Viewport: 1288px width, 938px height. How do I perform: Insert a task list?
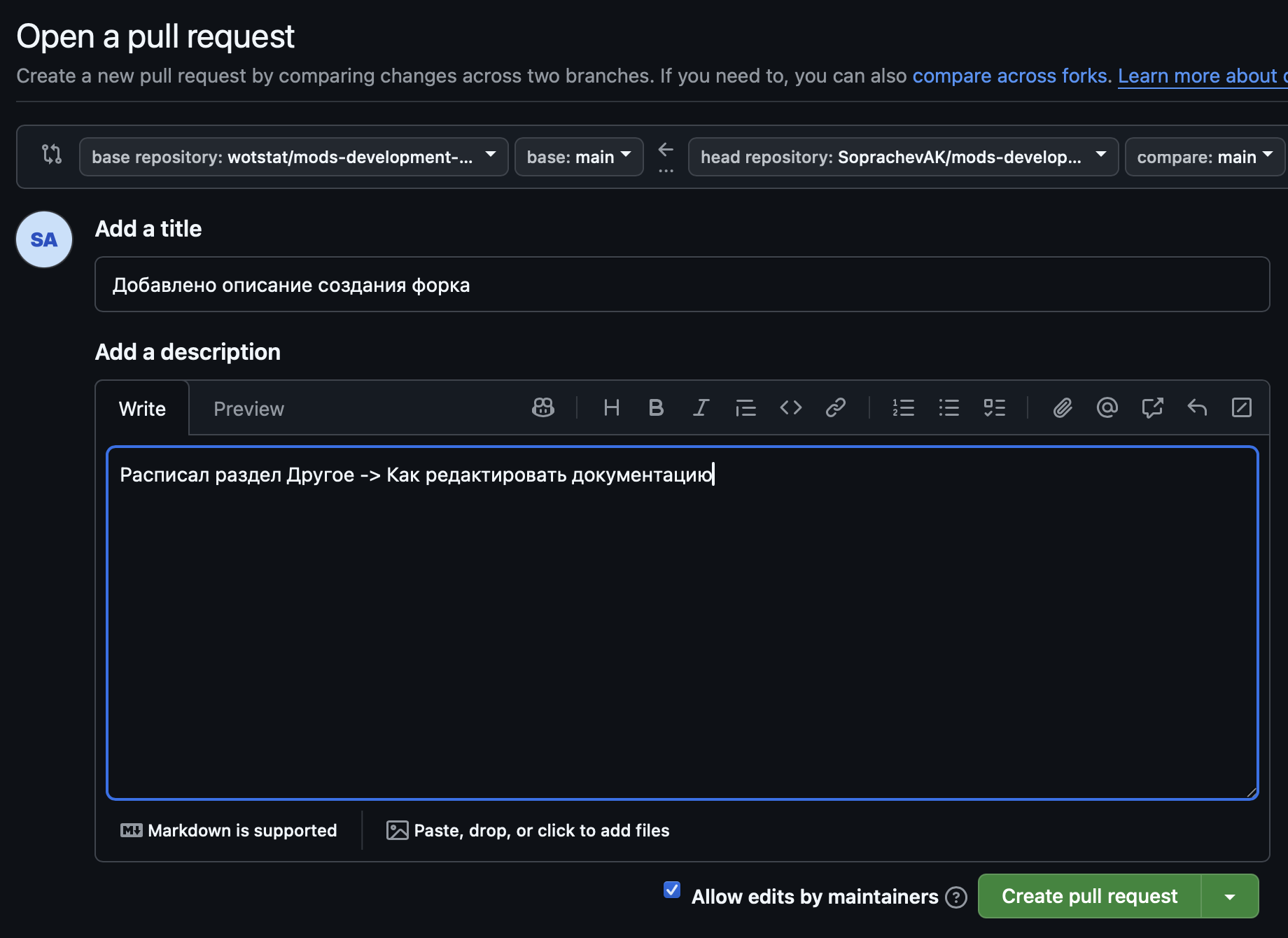pos(994,408)
